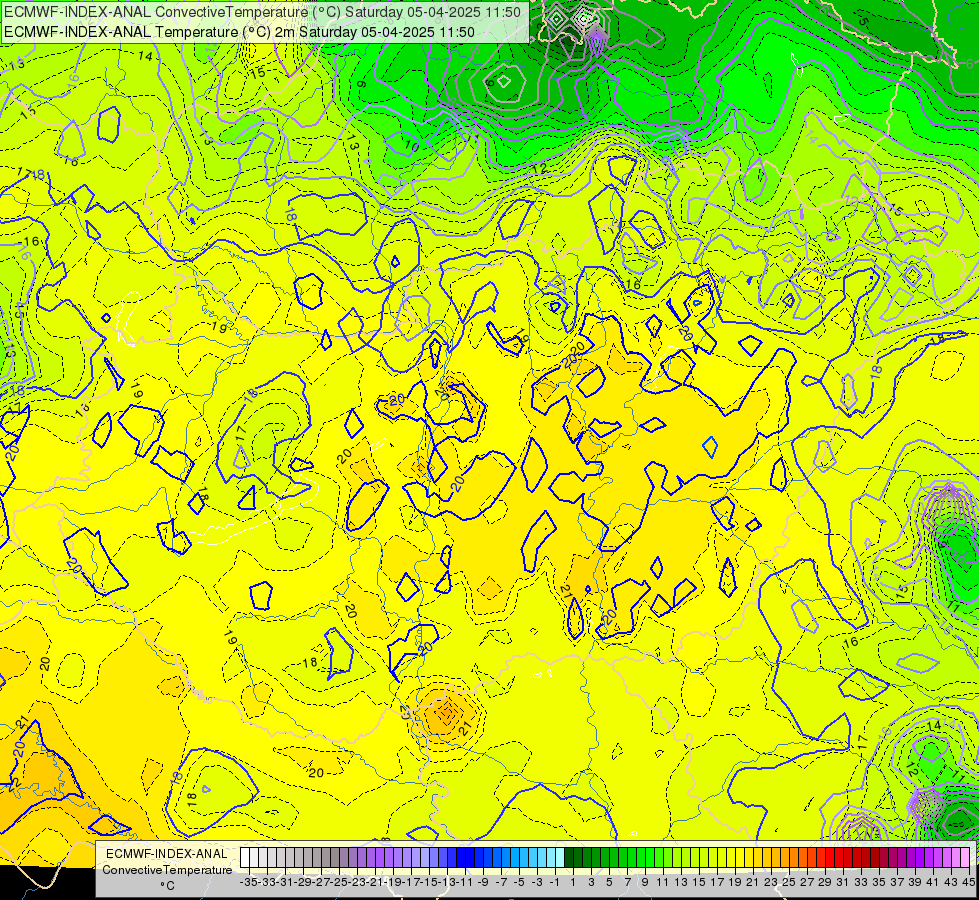Click legend scale value 11
Image resolution: width=979 pixels, height=900 pixels.
pos(663,882)
